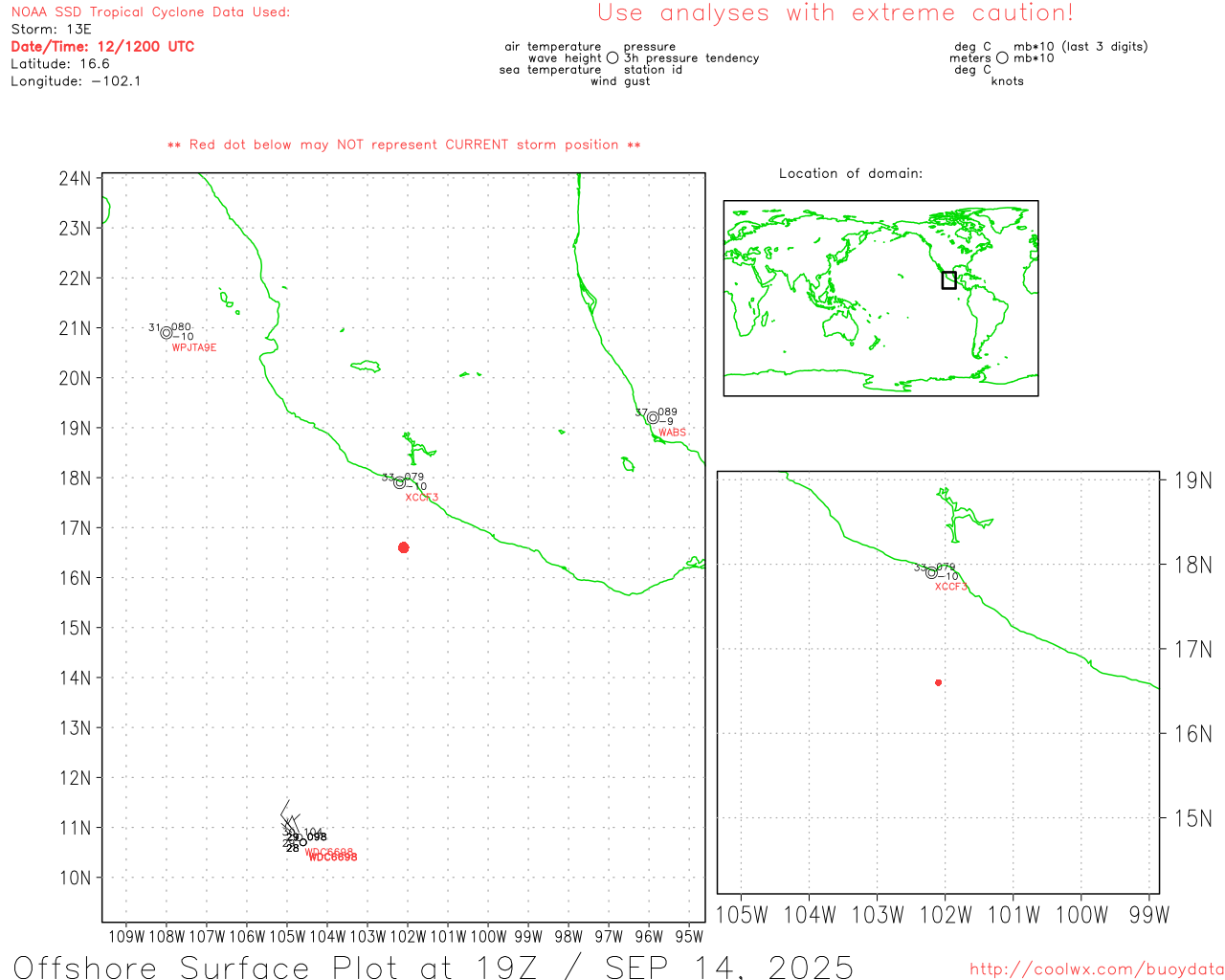Select the WPJTA9E station circle marker

(167, 333)
